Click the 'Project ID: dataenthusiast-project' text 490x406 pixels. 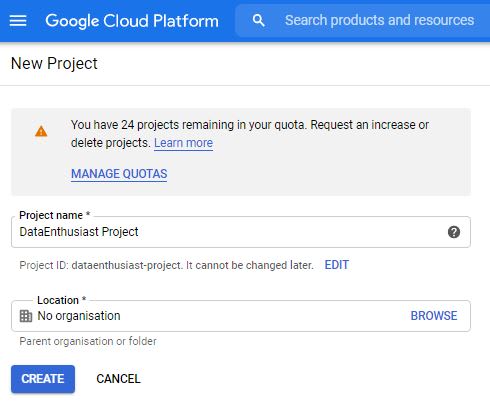(x=101, y=265)
